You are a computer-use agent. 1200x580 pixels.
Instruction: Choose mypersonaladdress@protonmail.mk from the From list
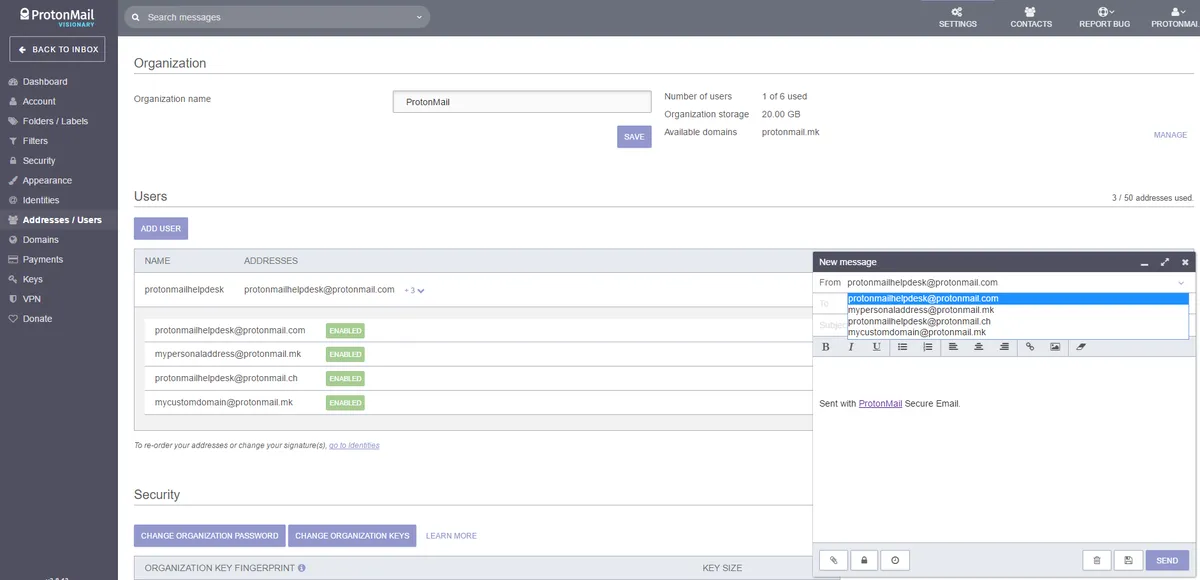920,310
